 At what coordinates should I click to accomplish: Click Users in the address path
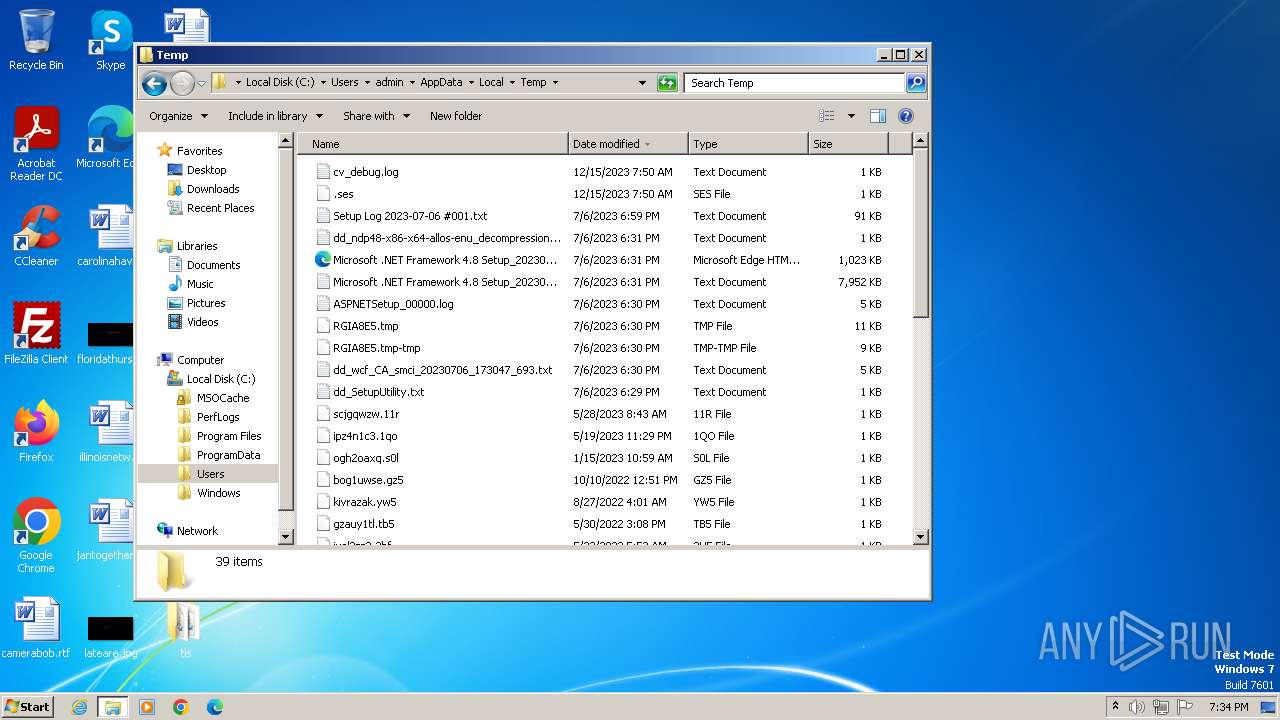click(344, 83)
